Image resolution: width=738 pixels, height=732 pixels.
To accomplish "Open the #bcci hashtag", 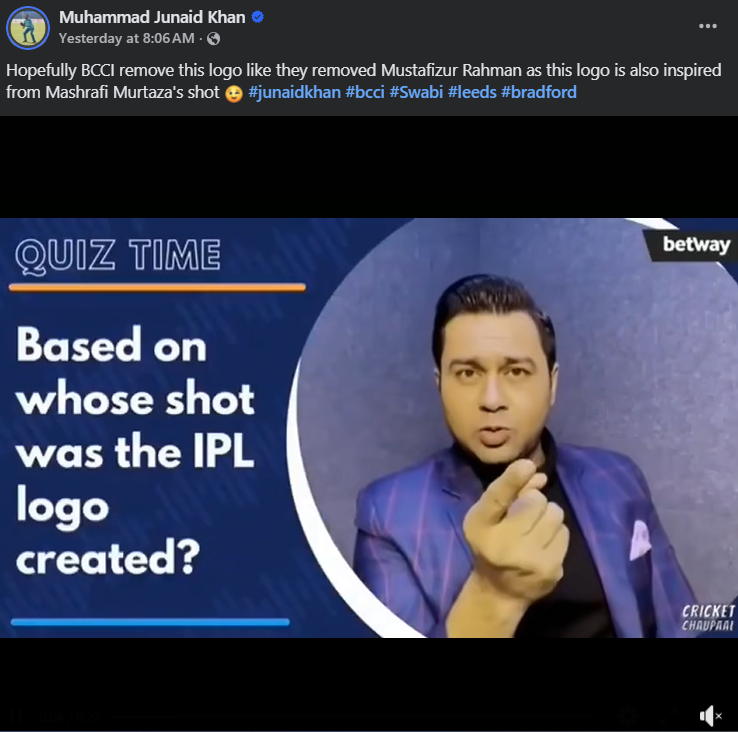I will pos(365,92).
